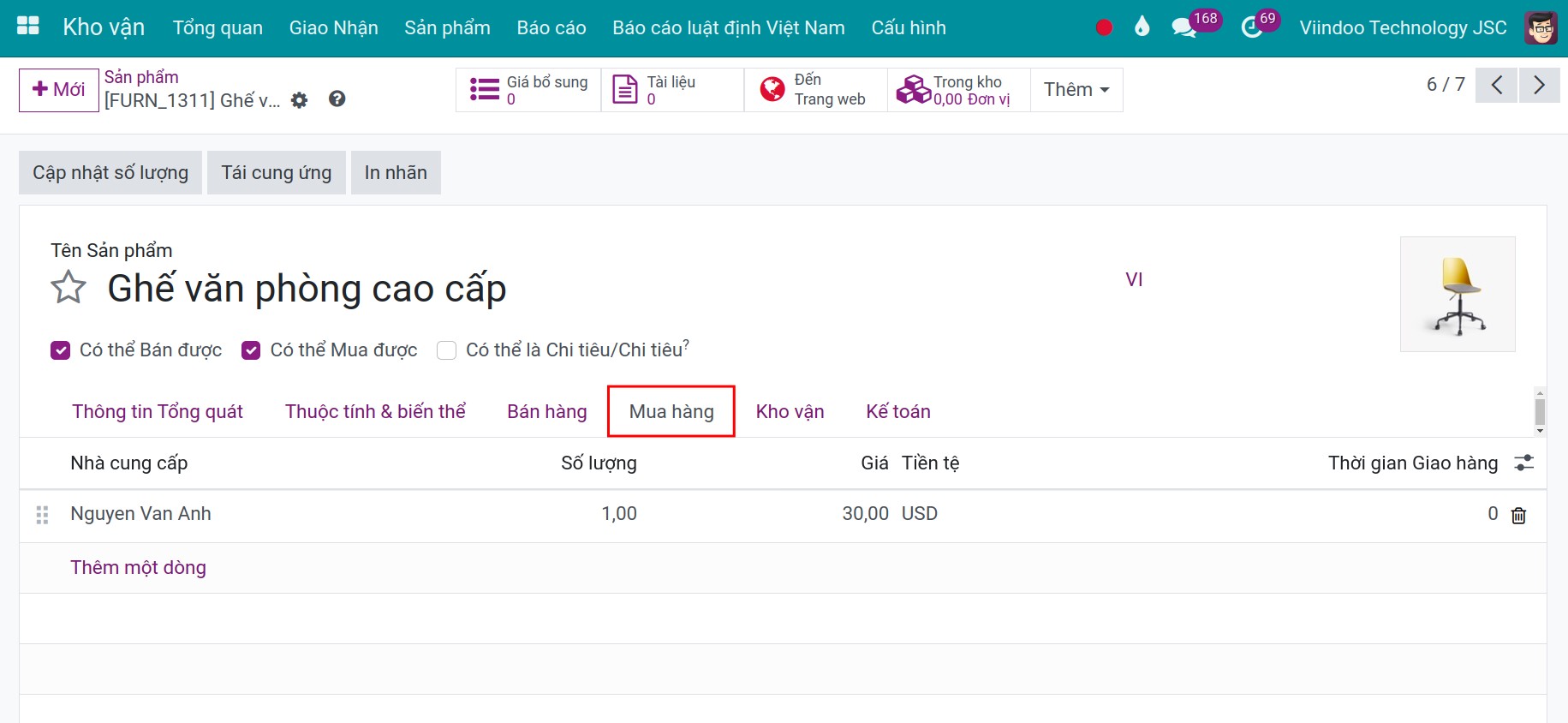
Task: Click the record pager 6 / 7
Action: [1446, 85]
